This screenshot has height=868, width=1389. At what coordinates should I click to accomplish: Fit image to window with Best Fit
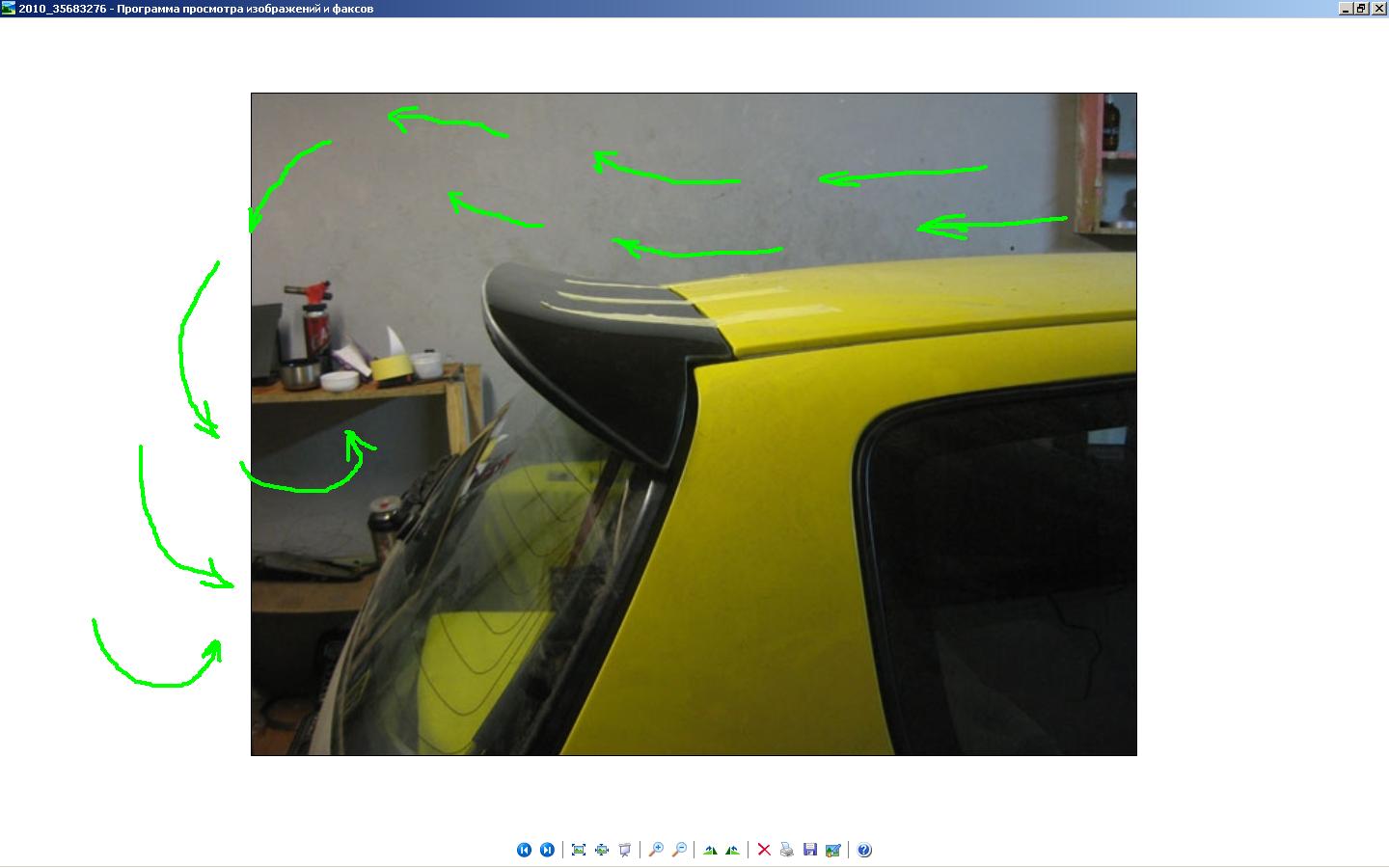pos(579,850)
